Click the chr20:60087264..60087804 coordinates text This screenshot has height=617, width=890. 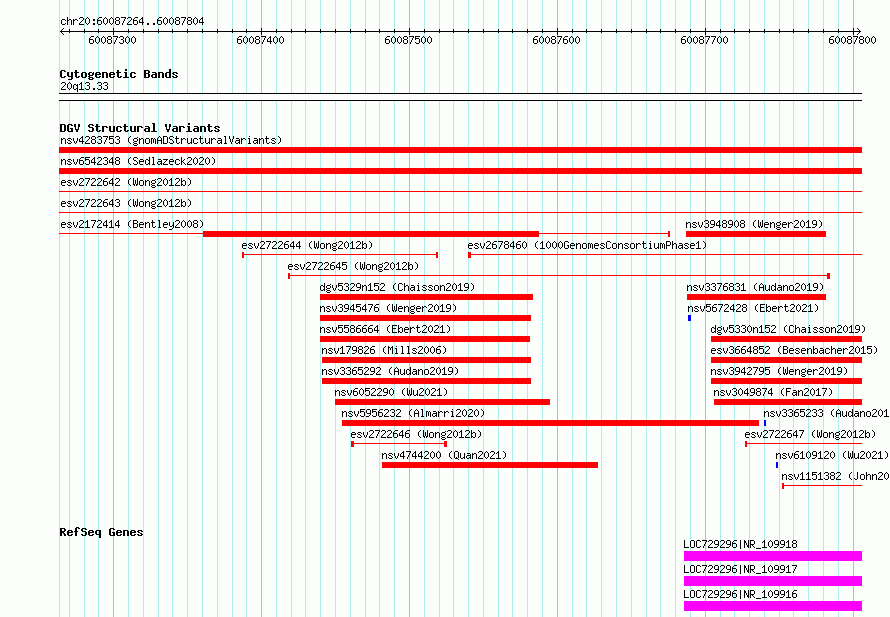132,22
